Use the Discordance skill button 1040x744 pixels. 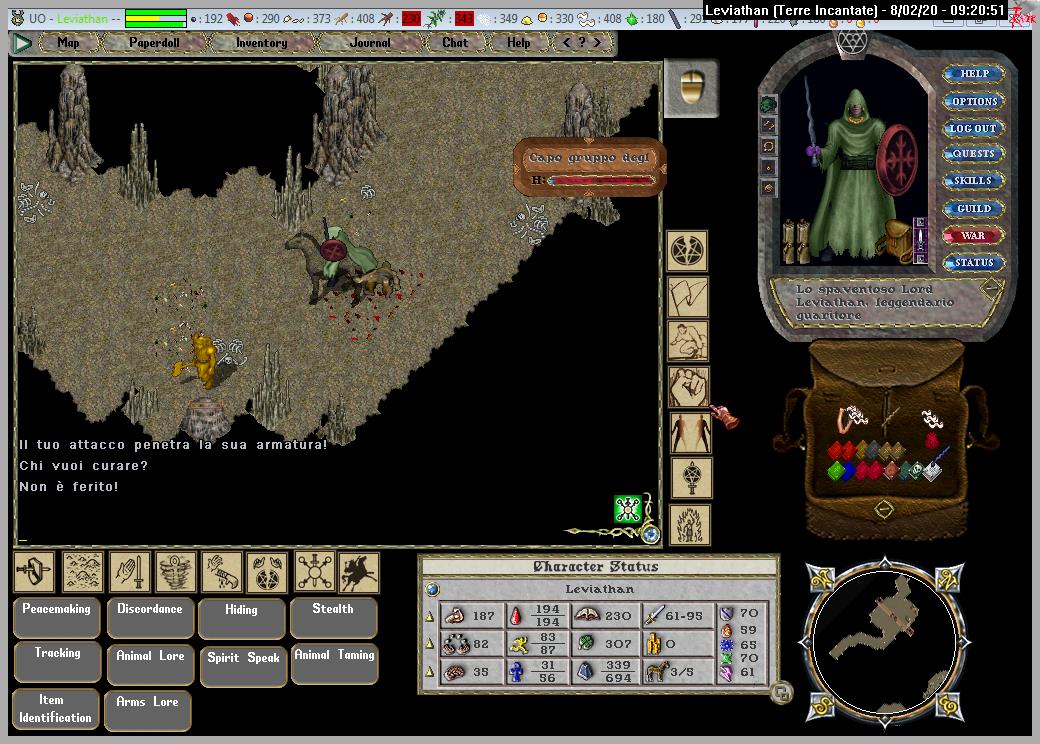tap(150, 617)
